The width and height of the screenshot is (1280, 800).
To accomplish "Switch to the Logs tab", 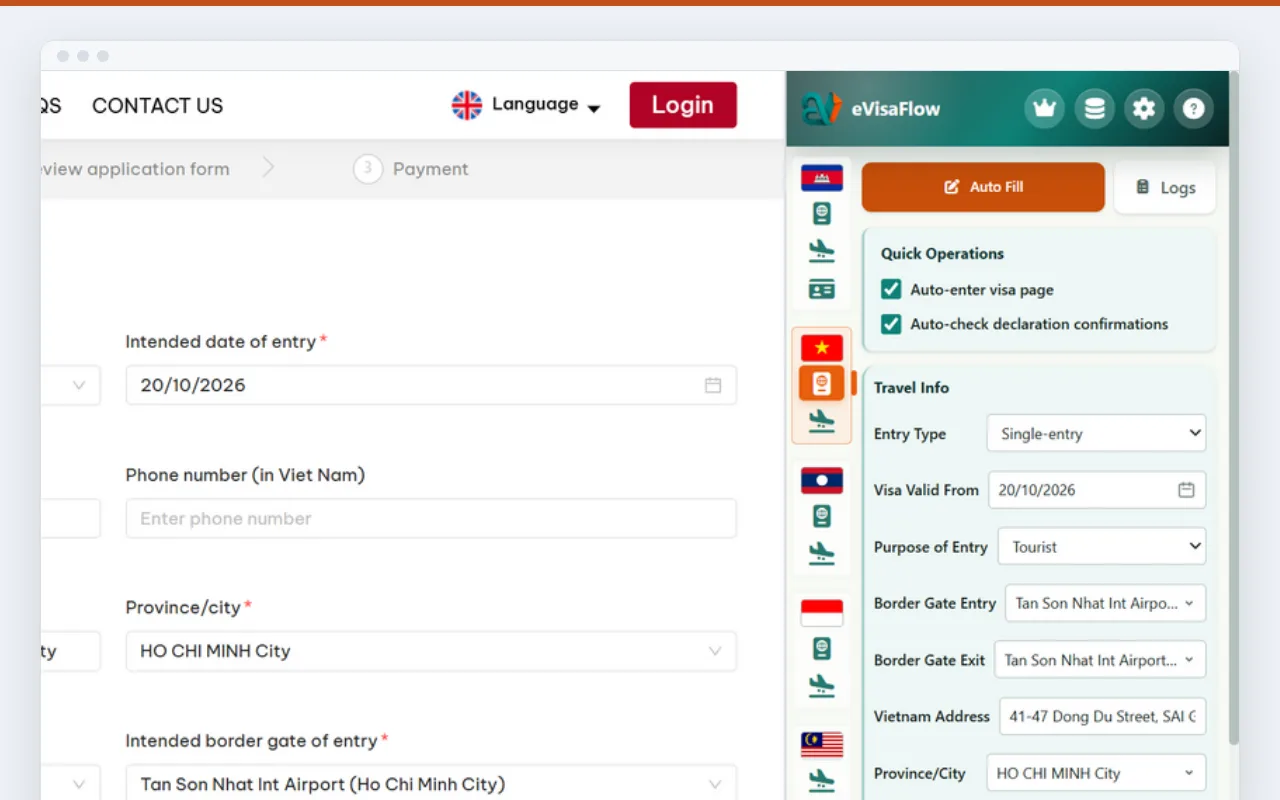I will [x=1165, y=188].
